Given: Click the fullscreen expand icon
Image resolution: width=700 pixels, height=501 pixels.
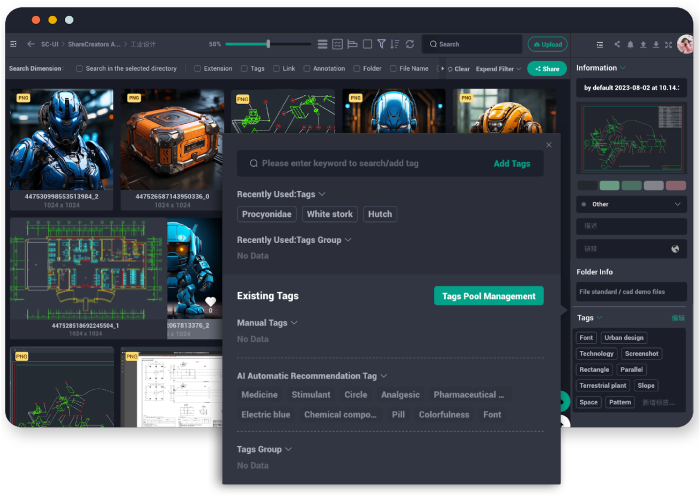Looking at the screenshot, I should pos(669,44).
